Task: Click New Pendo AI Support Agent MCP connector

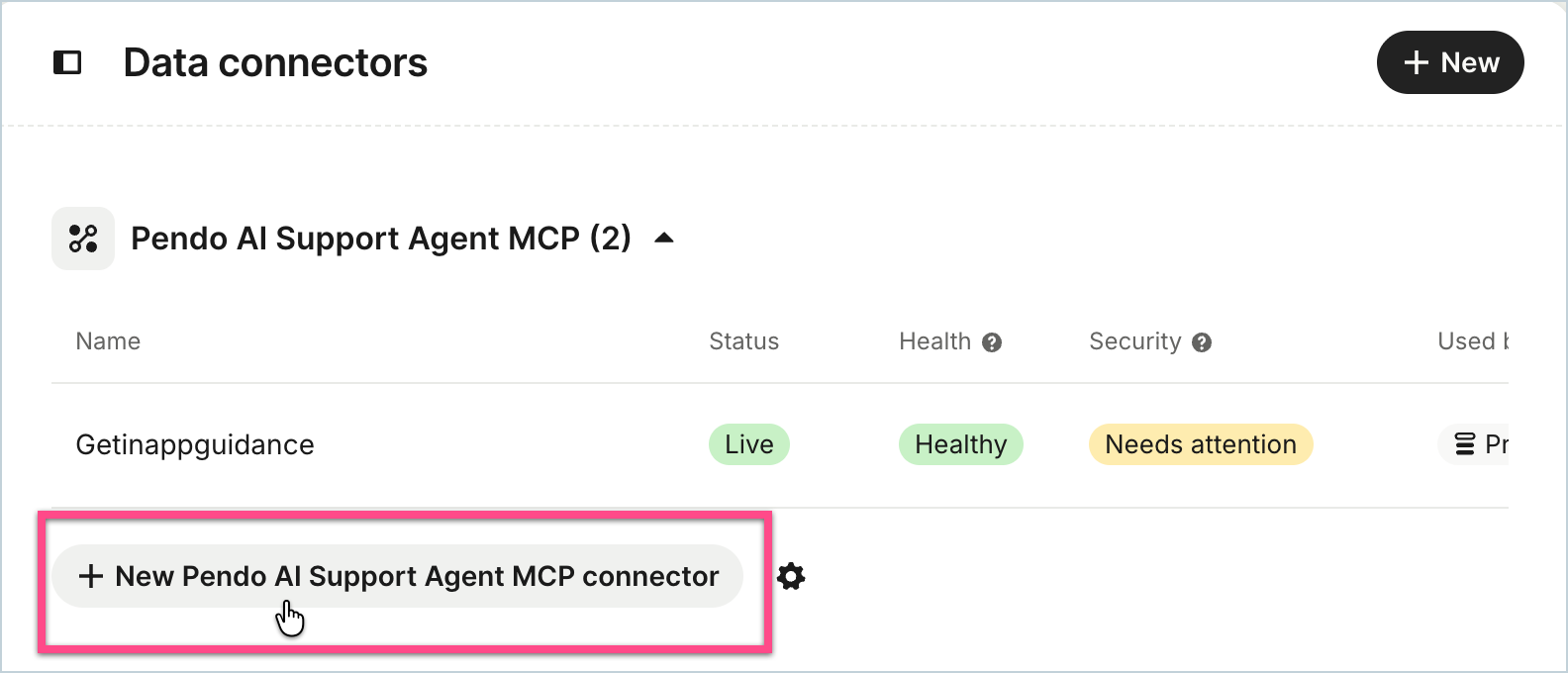Action: (397, 576)
